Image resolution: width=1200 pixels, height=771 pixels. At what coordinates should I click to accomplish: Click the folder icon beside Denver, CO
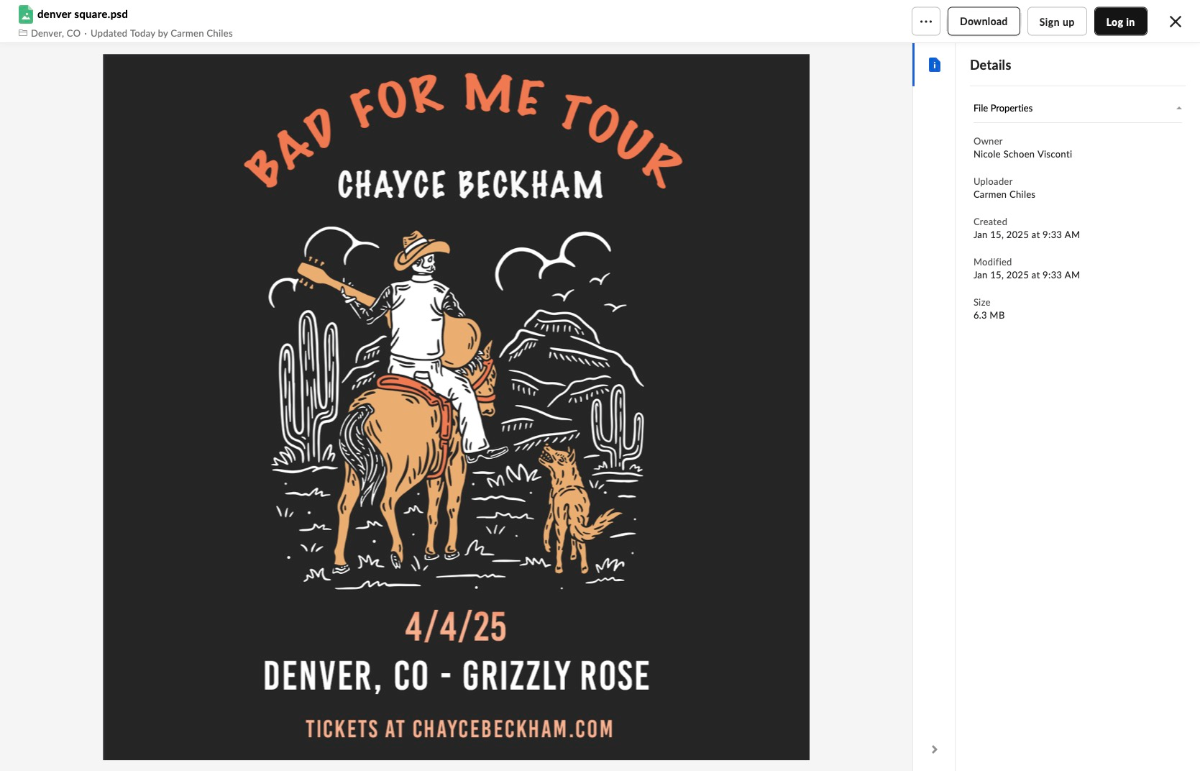(x=23, y=33)
